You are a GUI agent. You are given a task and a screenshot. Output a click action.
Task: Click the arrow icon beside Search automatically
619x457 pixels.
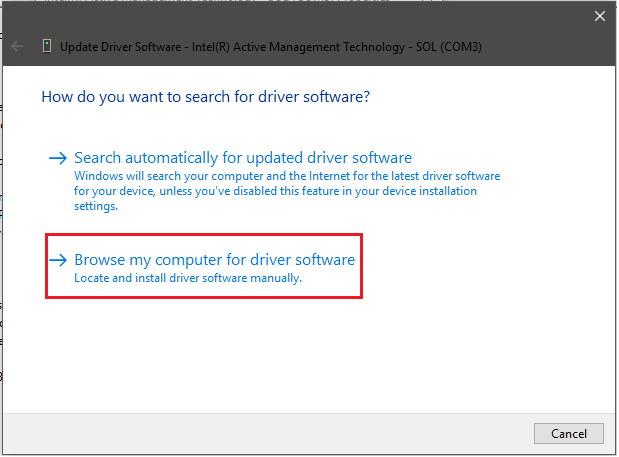coord(58,158)
